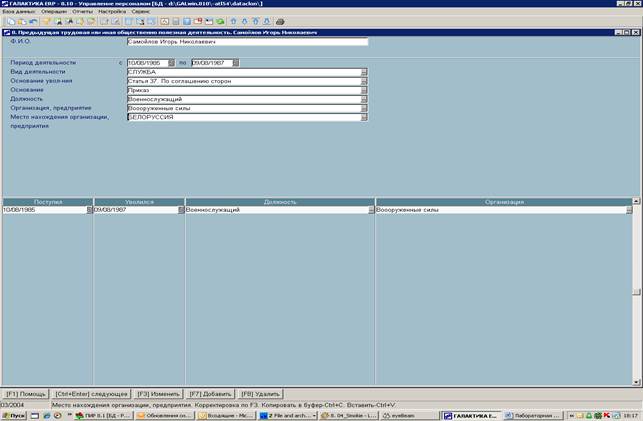Click the printer icon in the toolbar
The image size is (643, 421).
click(280, 21)
